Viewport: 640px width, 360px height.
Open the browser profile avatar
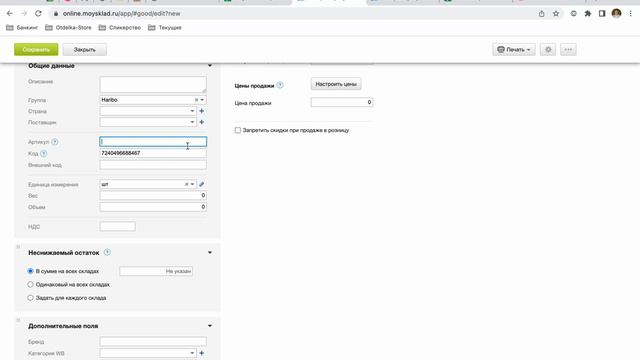point(616,13)
